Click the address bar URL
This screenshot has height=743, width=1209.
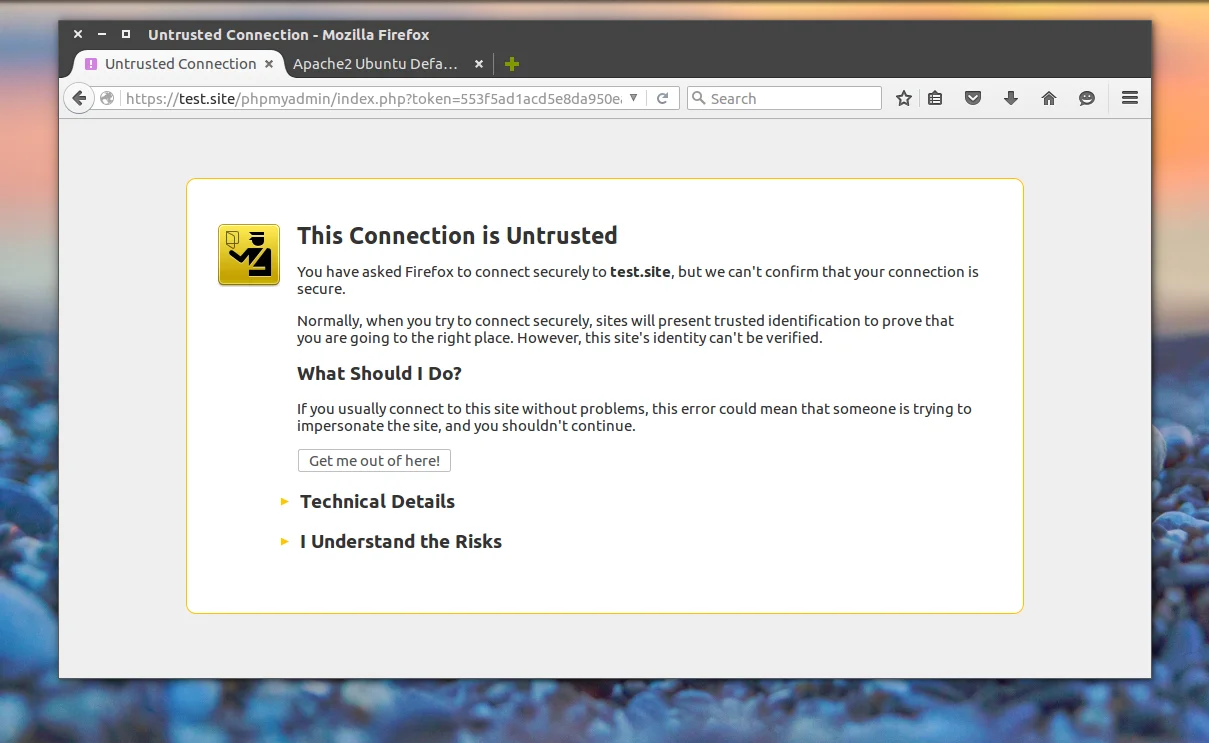coord(374,98)
